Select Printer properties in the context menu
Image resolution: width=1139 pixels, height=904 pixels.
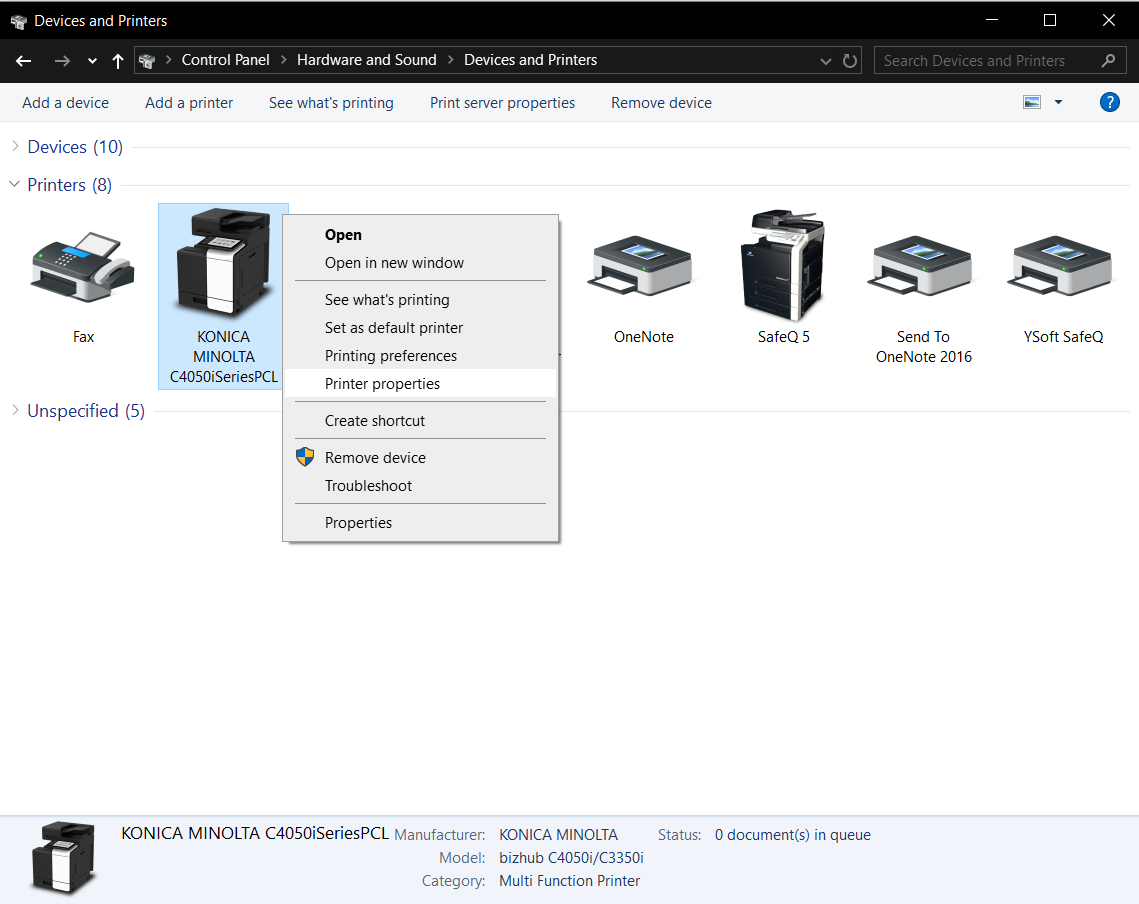click(x=382, y=383)
